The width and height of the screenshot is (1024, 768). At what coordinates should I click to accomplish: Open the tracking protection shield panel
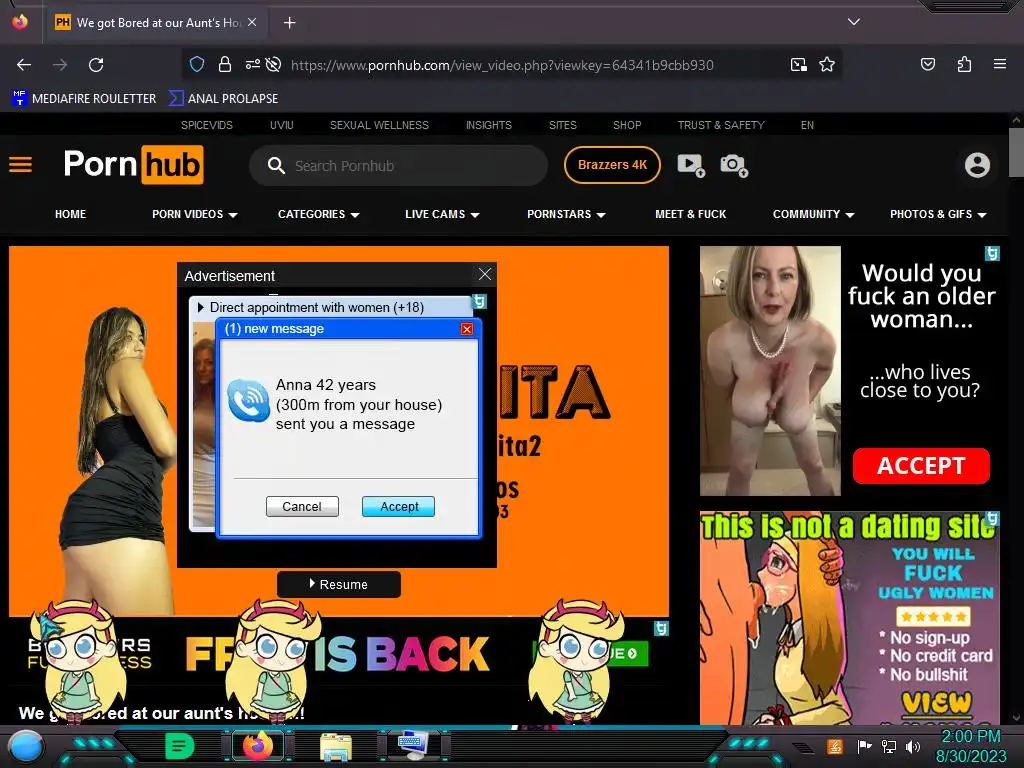197,64
